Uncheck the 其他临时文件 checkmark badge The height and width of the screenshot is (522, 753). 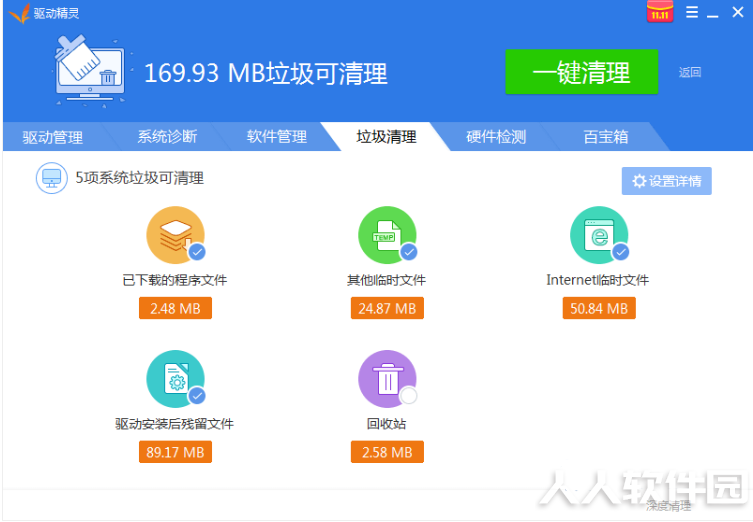tap(409, 252)
